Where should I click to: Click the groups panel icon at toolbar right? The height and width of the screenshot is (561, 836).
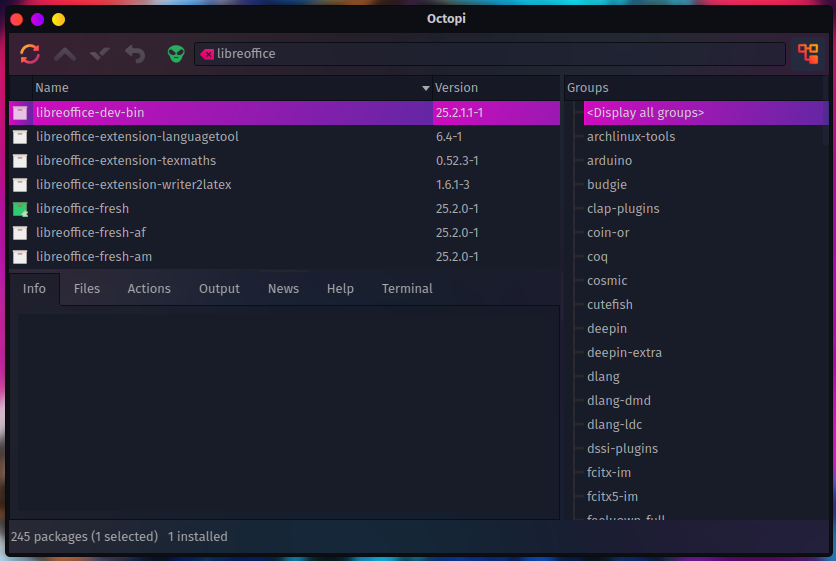pos(807,54)
